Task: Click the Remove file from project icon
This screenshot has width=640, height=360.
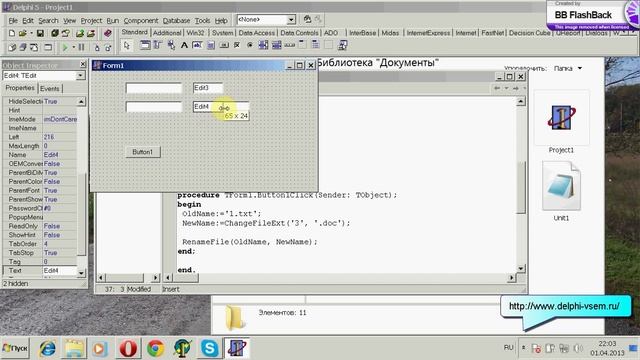Action: click(91, 33)
